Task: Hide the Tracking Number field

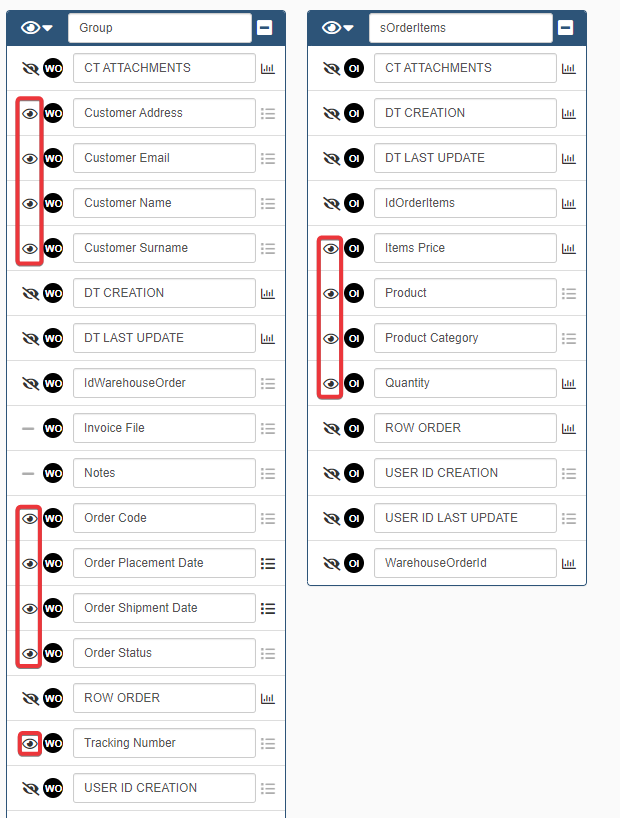Action: point(30,743)
